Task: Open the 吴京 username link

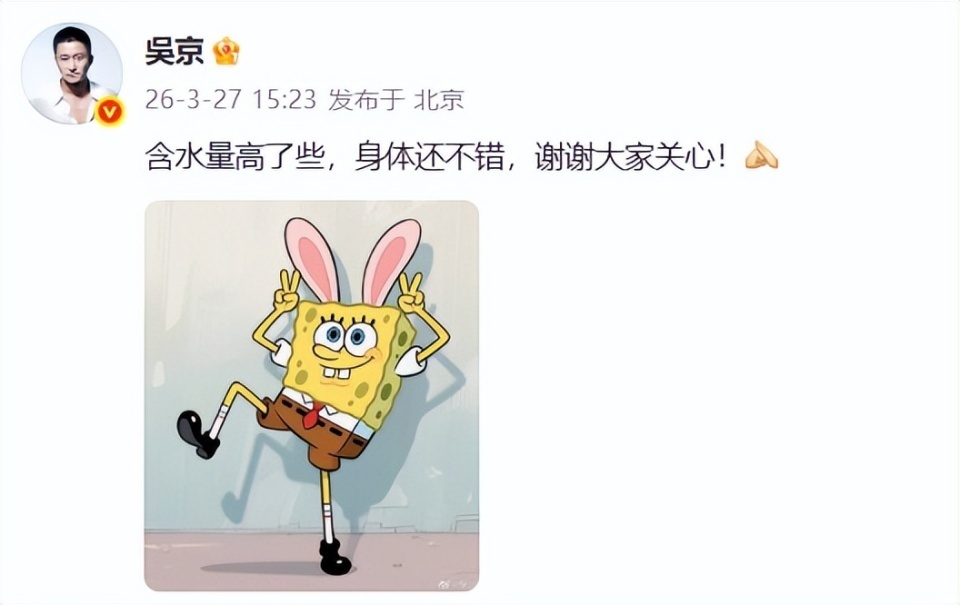Action: [174, 51]
